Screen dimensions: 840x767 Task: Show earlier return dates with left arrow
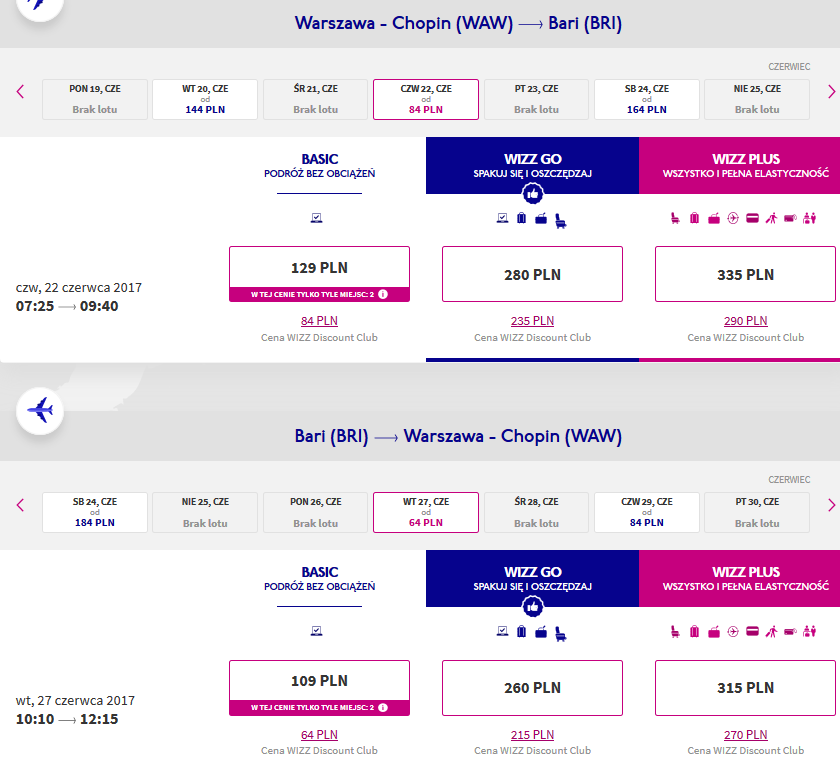point(20,505)
